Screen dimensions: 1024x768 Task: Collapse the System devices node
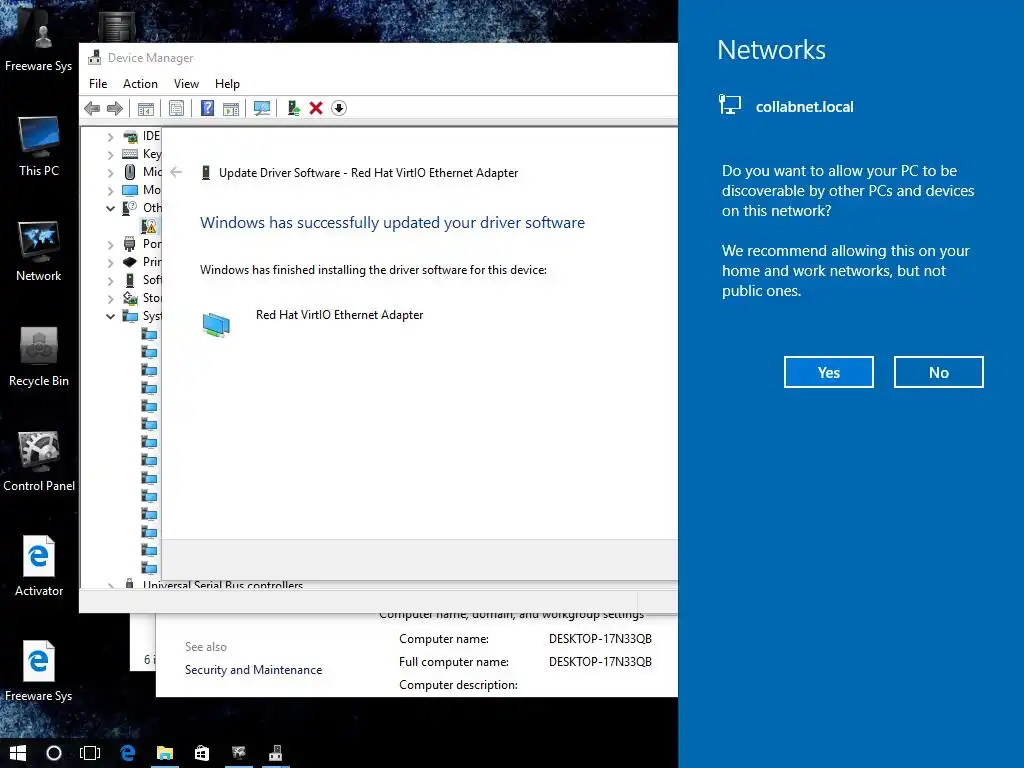(x=110, y=316)
